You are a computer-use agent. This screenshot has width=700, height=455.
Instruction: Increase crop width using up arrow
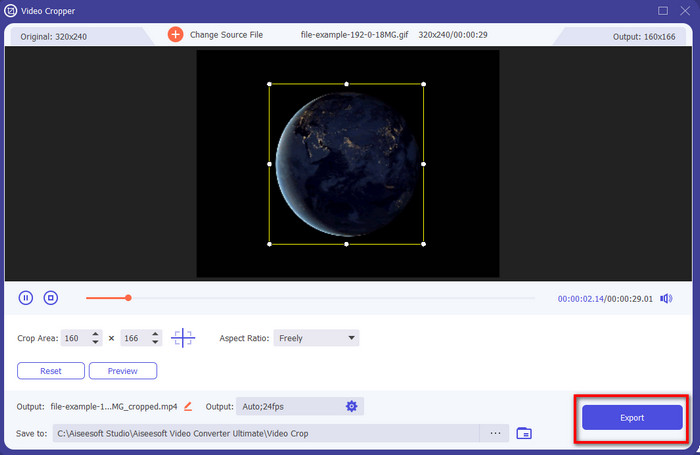click(x=95, y=334)
